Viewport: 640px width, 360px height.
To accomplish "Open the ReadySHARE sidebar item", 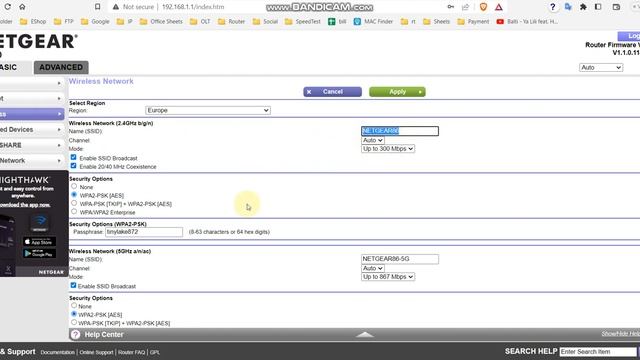I will click(31, 145).
